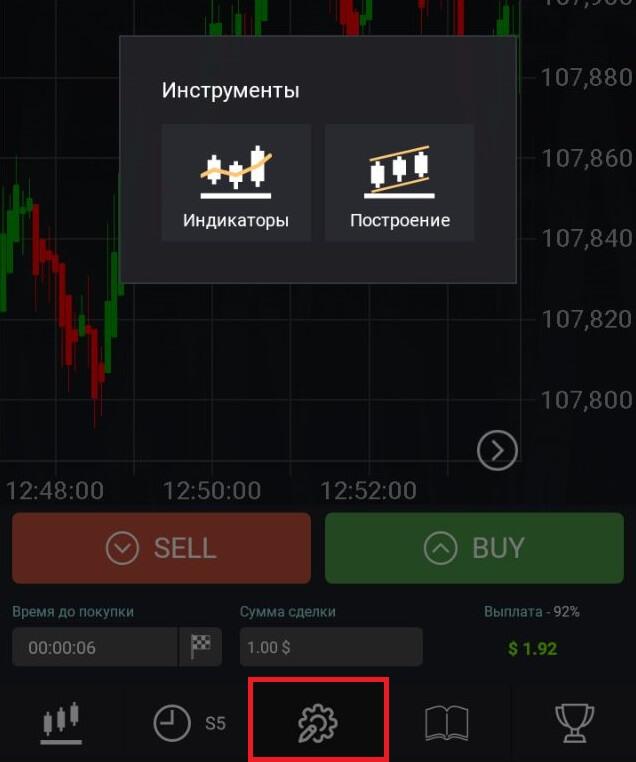Click the 12:50:00 time axis label
The height and width of the screenshot is (762, 636).
tap(211, 490)
